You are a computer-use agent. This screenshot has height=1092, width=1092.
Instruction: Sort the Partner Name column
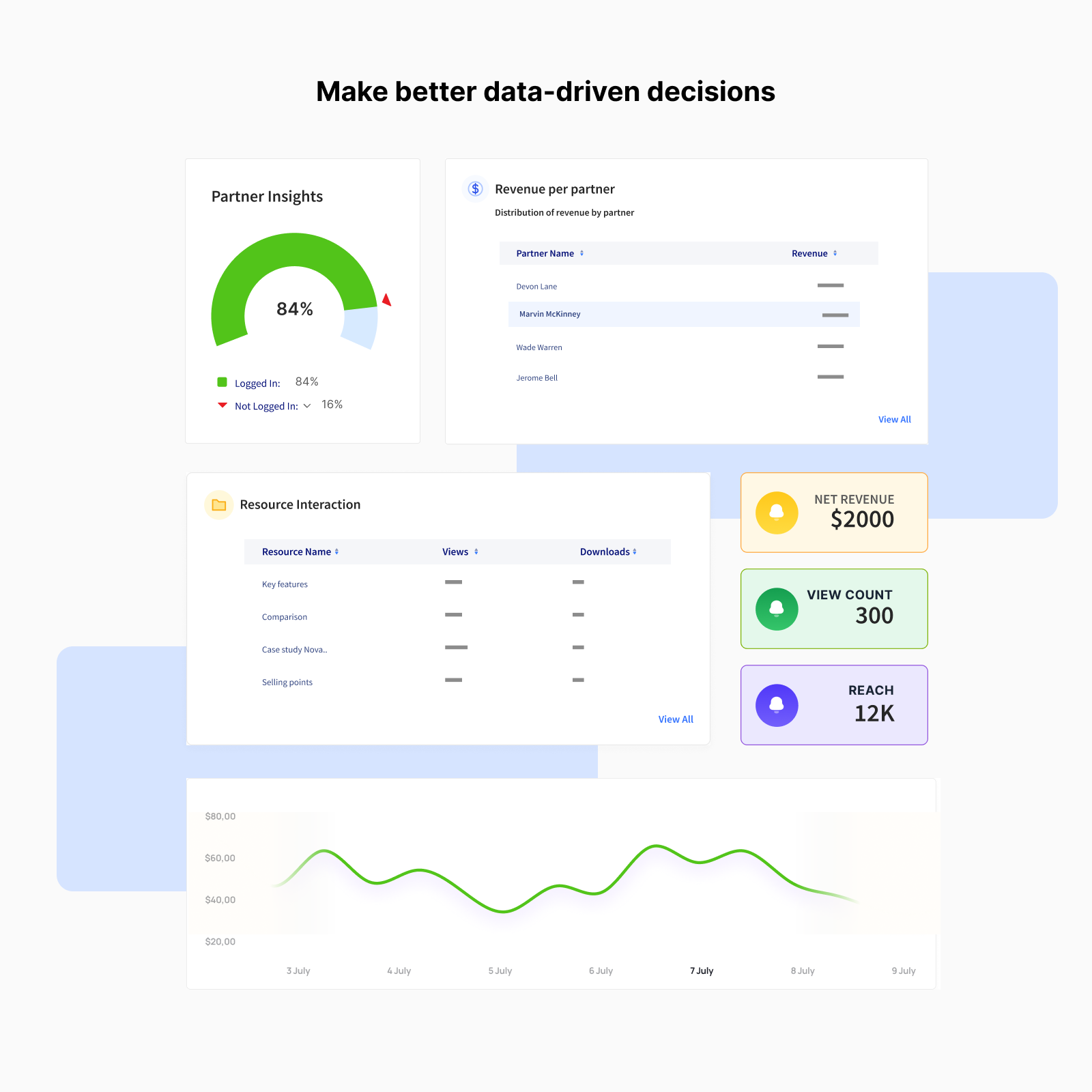[x=581, y=253]
